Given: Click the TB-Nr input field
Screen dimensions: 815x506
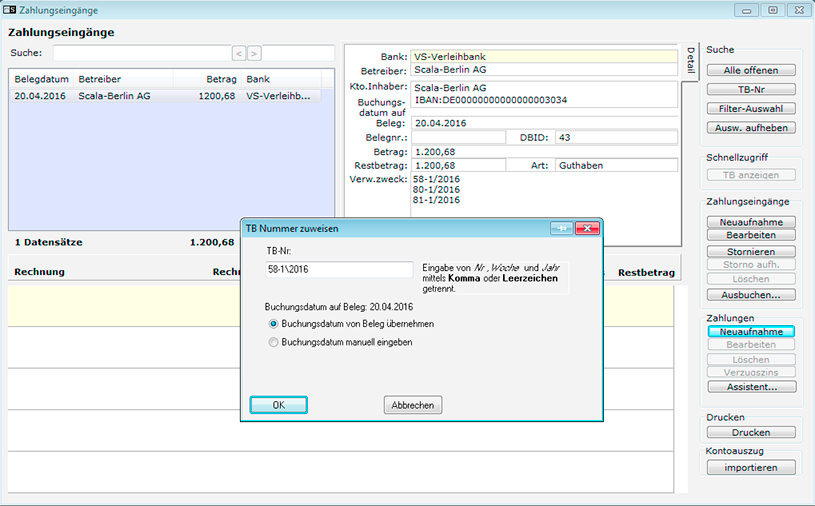Looking at the screenshot, I should click(x=339, y=270).
